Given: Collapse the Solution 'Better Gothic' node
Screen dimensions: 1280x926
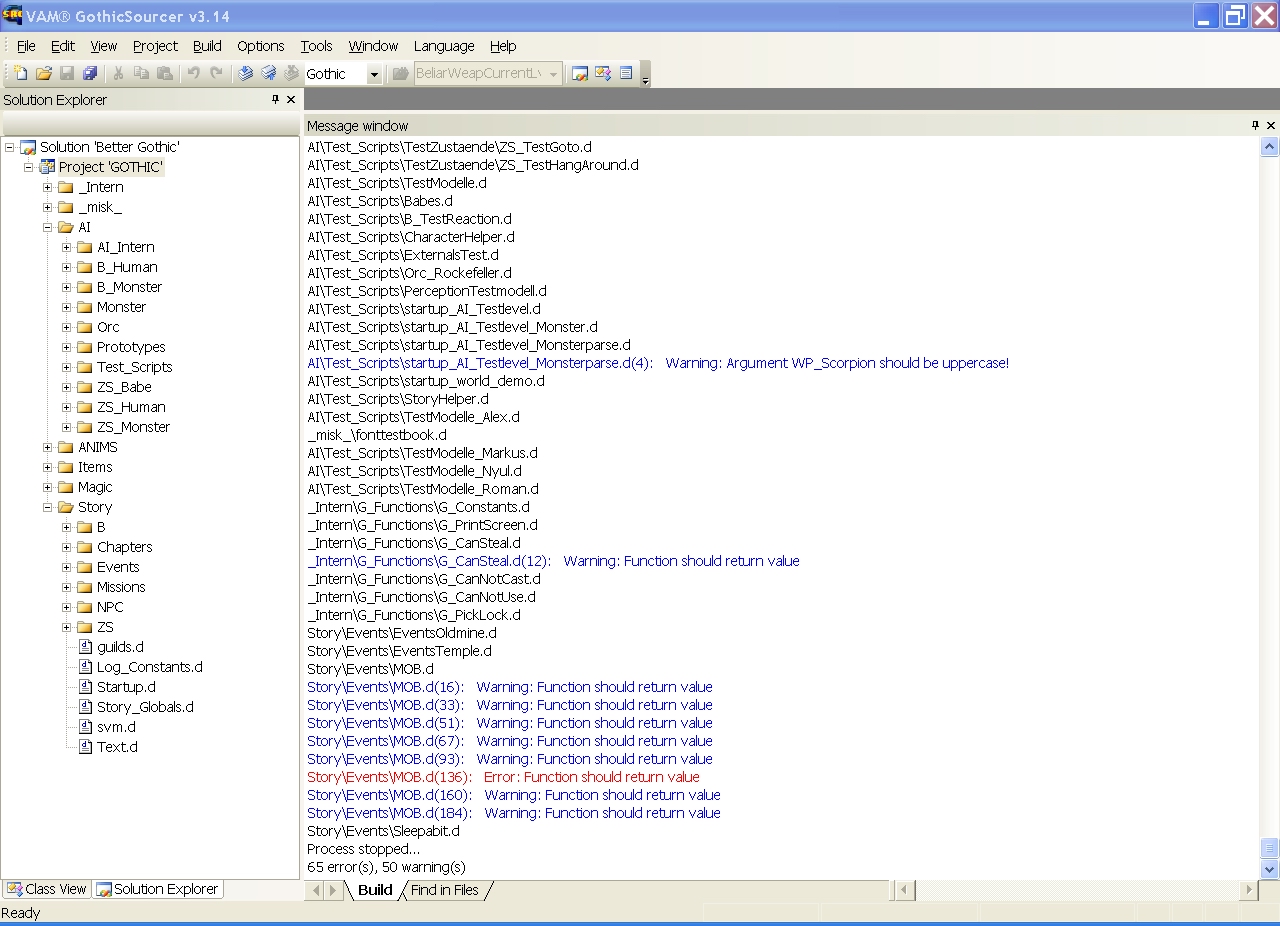Looking at the screenshot, I should [x=10, y=147].
